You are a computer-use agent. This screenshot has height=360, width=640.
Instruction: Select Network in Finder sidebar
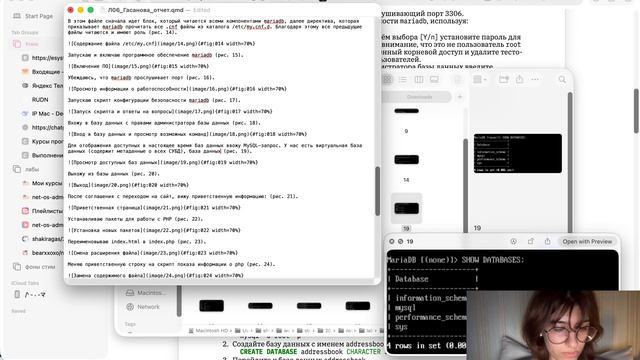click(x=143, y=307)
